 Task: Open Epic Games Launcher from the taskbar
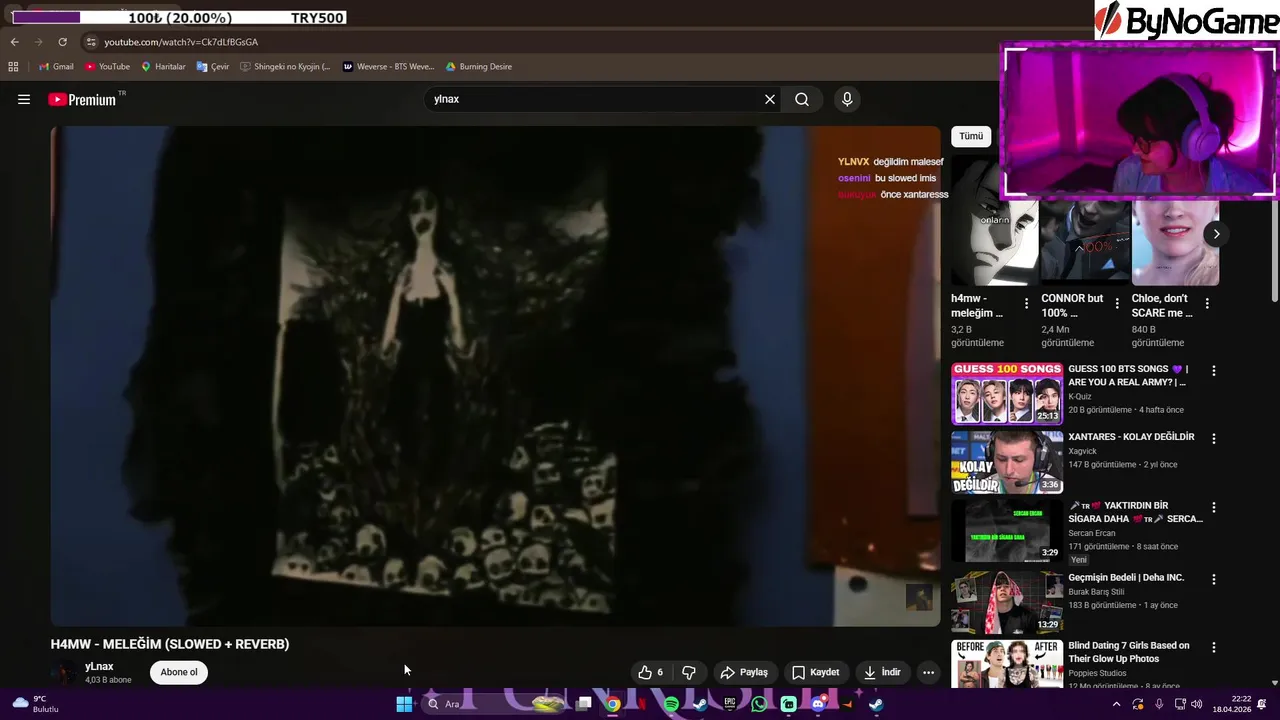(730, 704)
